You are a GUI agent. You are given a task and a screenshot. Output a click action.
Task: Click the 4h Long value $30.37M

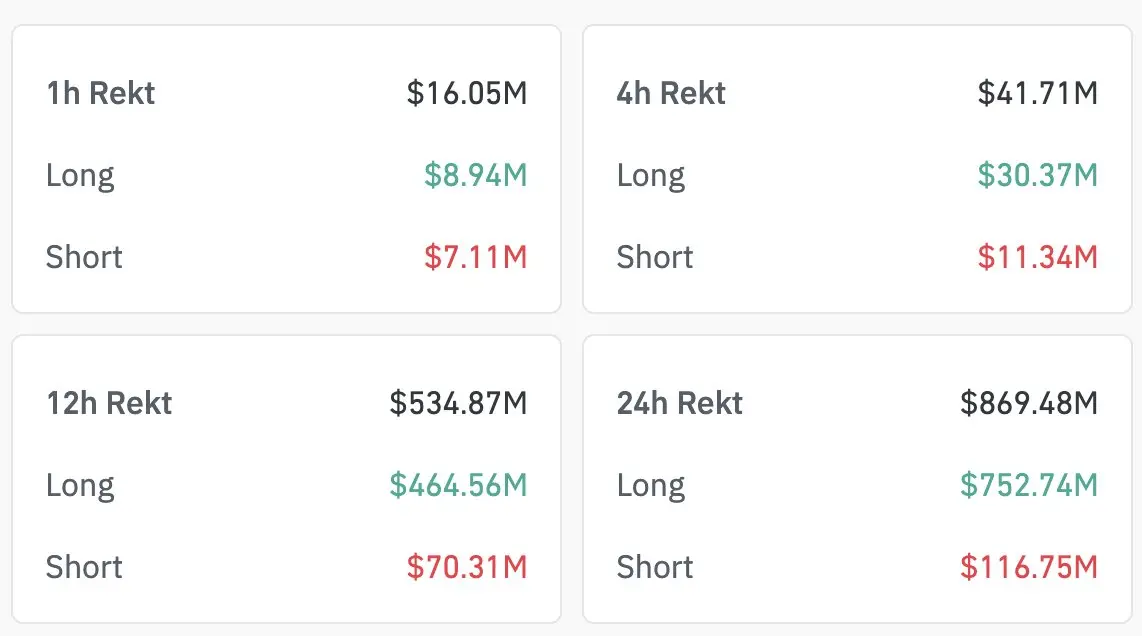(1038, 175)
